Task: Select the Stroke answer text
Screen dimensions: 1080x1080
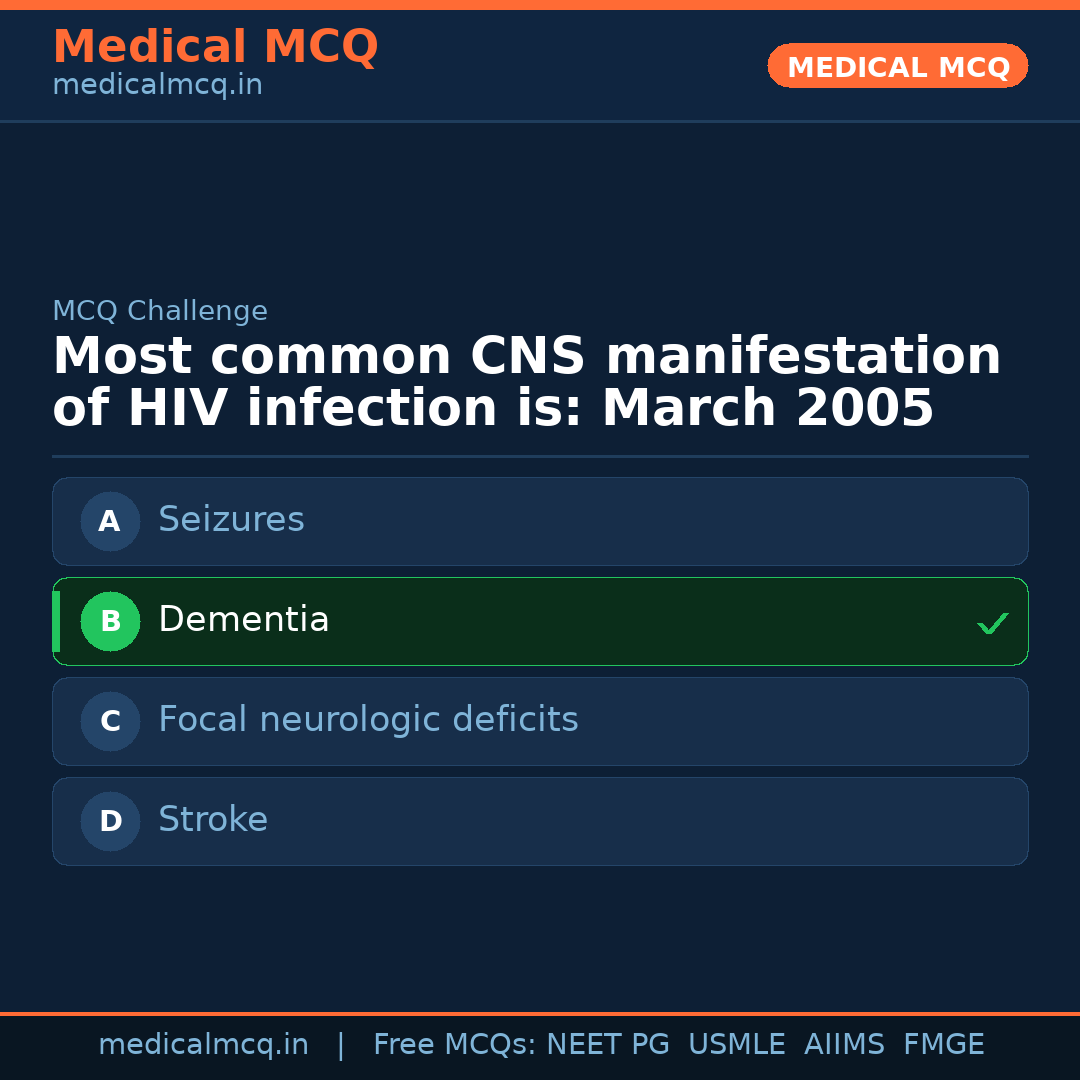Action: click(x=213, y=820)
